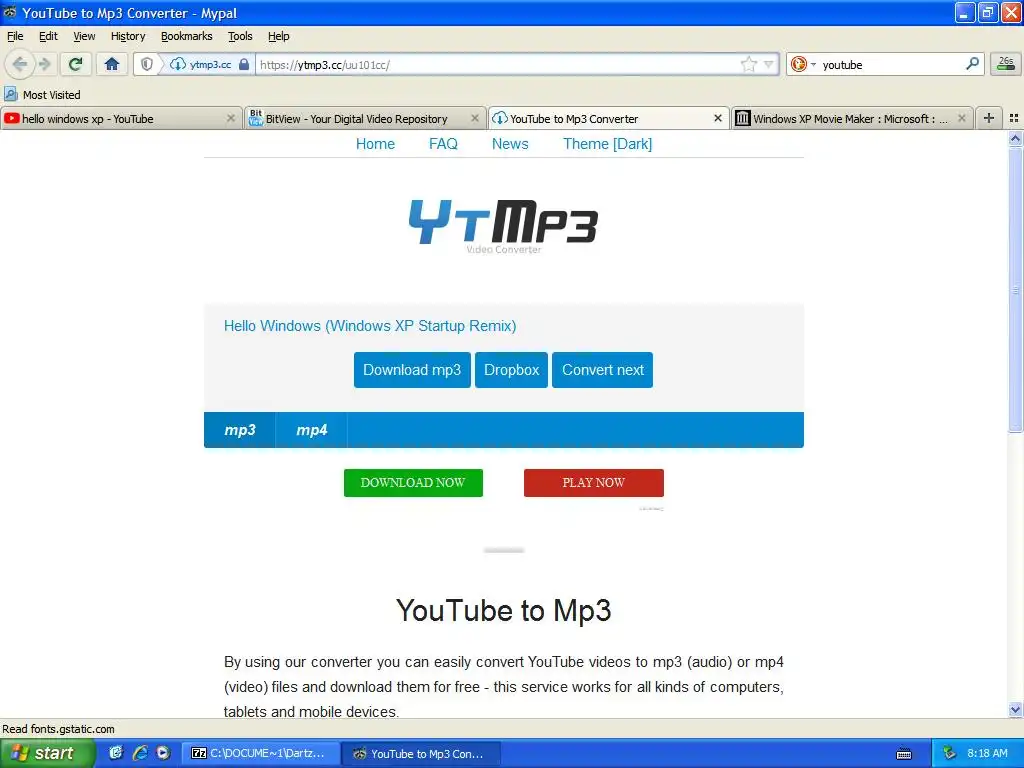Click the ytmp3.cc site identity icon
Screen dimensions: 1024x768
[x=178, y=64]
